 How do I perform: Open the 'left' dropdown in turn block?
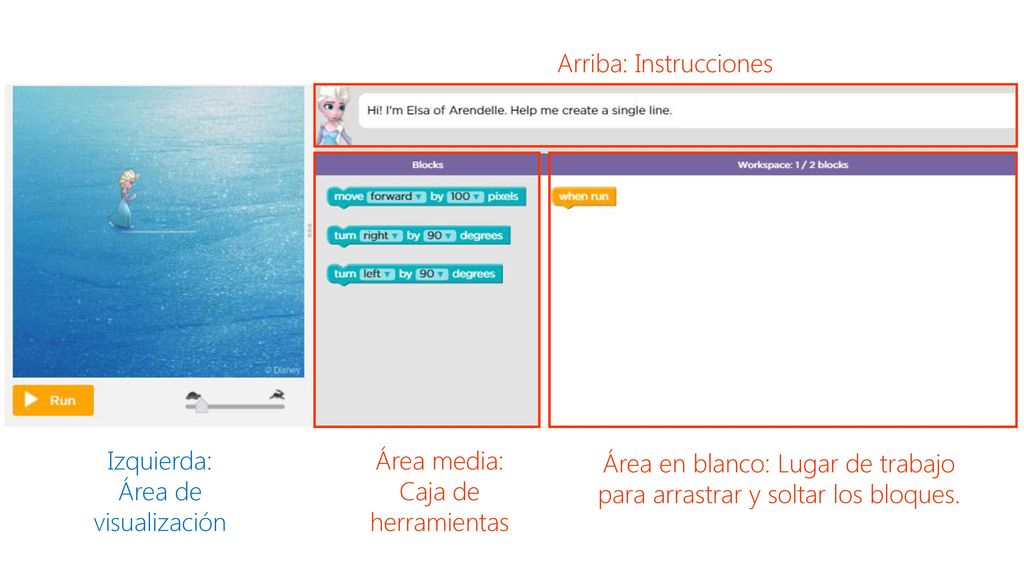[377, 274]
